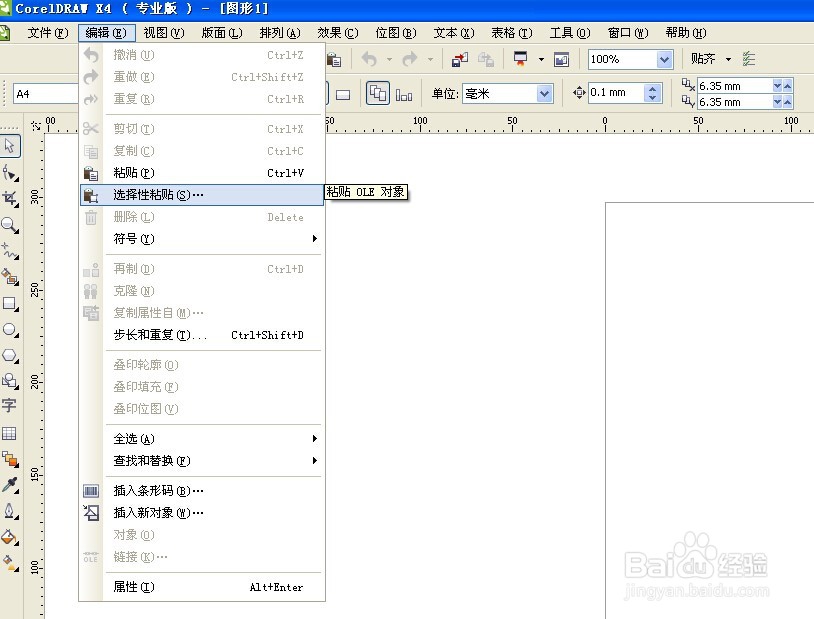814x619 pixels.
Task: Open the 位图(B) menu
Action: [x=396, y=33]
